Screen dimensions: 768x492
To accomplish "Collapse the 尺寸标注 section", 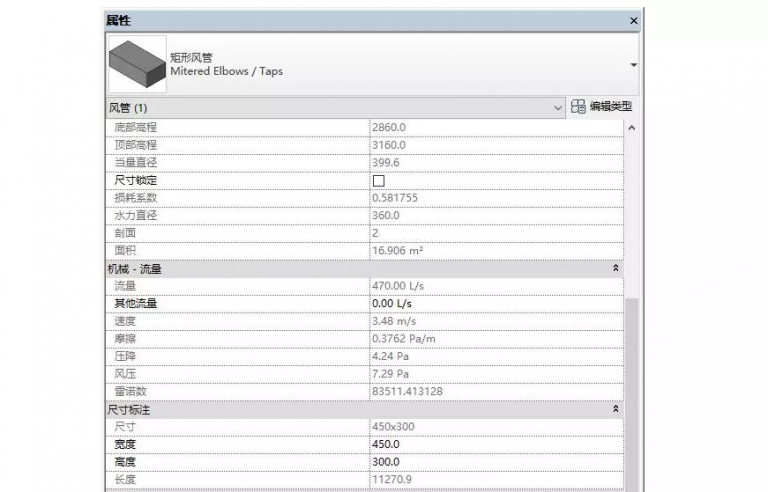I will 615,409.
